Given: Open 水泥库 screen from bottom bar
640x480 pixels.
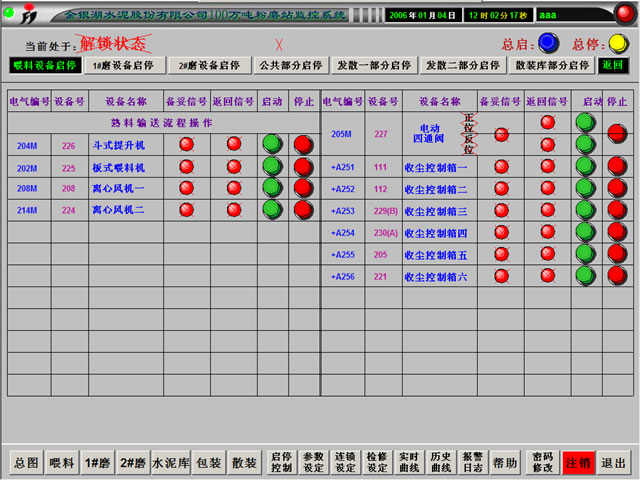Looking at the screenshot, I should pyautogui.click(x=170, y=462).
